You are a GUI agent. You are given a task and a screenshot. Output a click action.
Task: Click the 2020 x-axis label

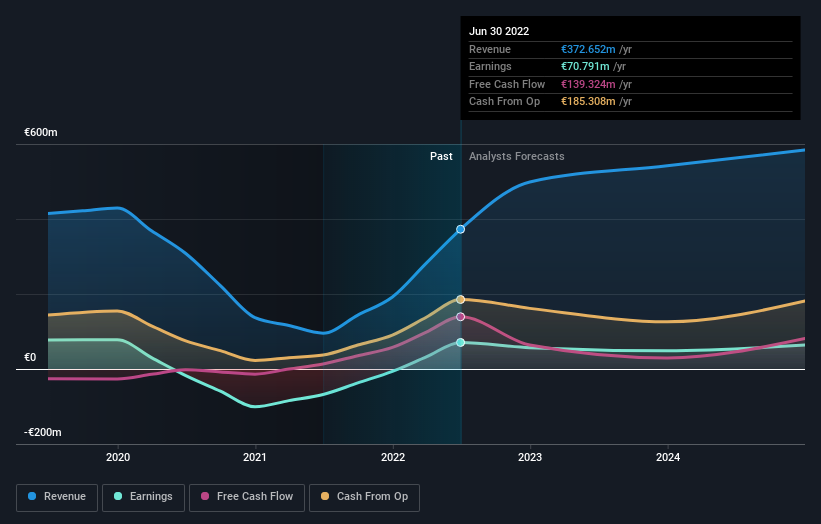118,458
